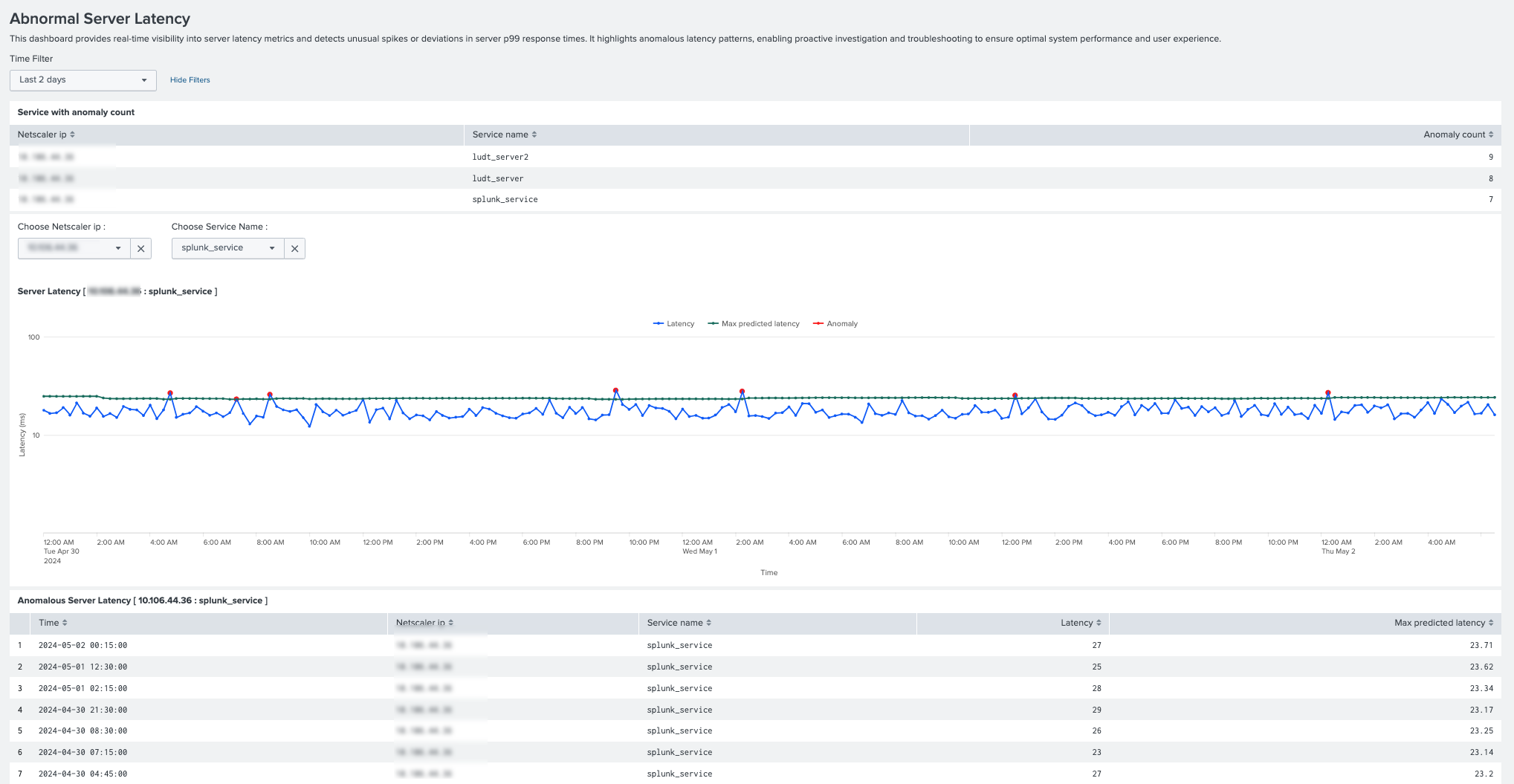This screenshot has height=784, width=1514.
Task: Click max predicted latency value 23.71
Action: point(1481,645)
